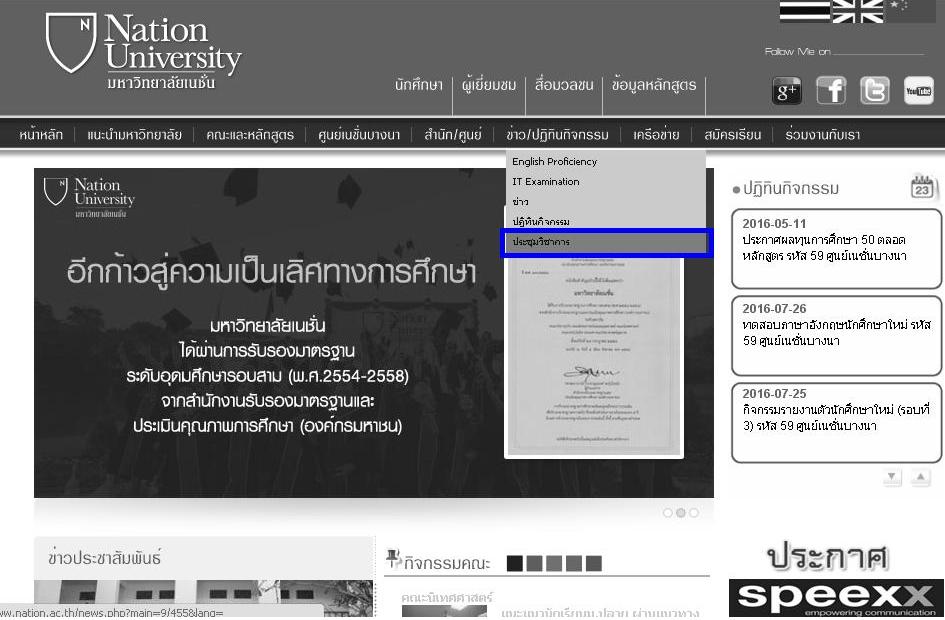The image size is (945, 620).
Task: Select the third banner slide dot
Action: (694, 513)
